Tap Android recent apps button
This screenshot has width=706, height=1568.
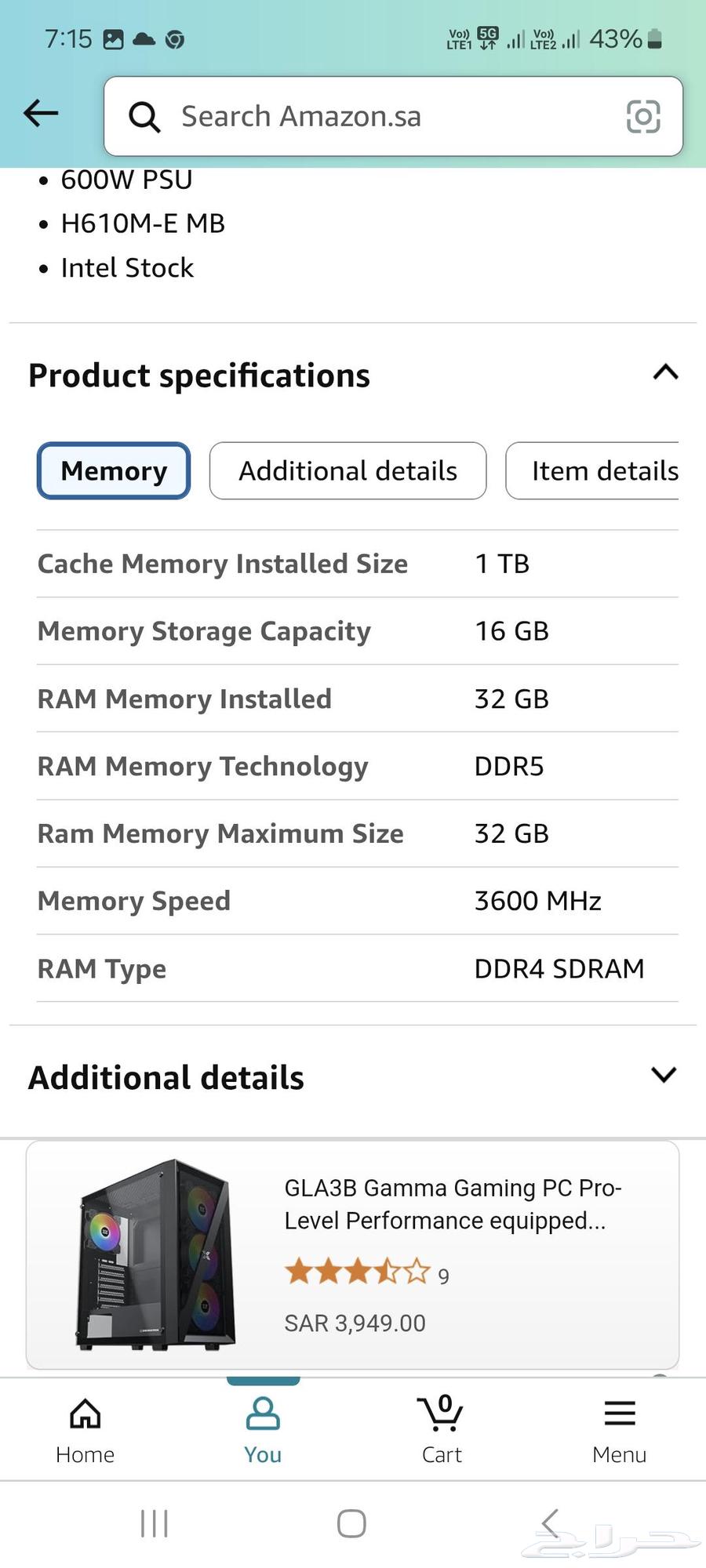[155, 1524]
